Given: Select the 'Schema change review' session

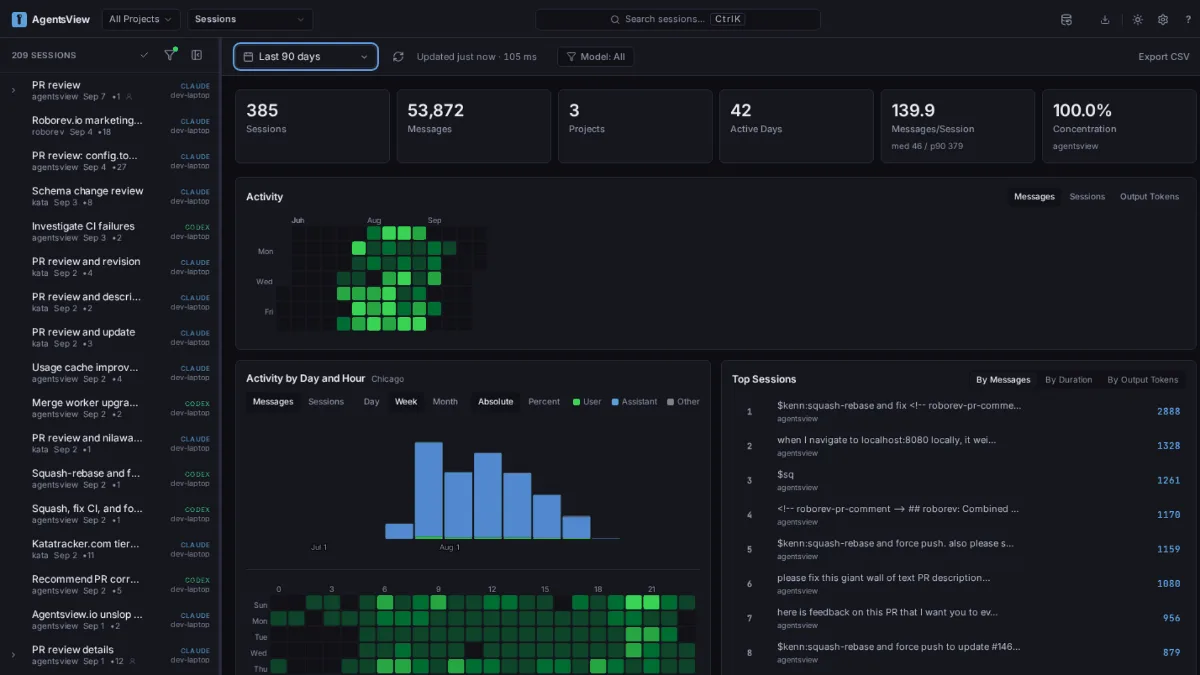Looking at the screenshot, I should click(110, 196).
